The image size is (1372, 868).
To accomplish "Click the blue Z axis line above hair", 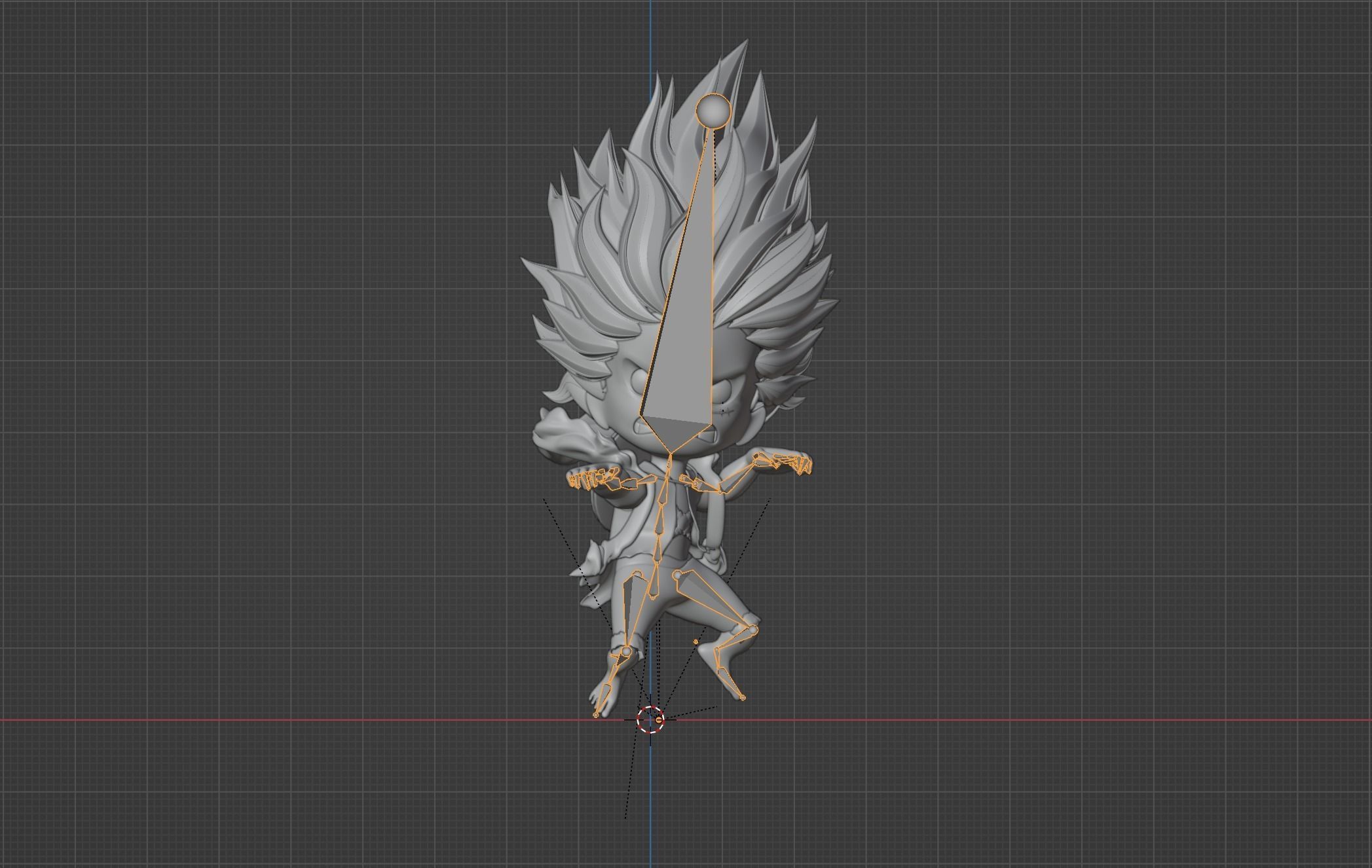I will [650, 39].
